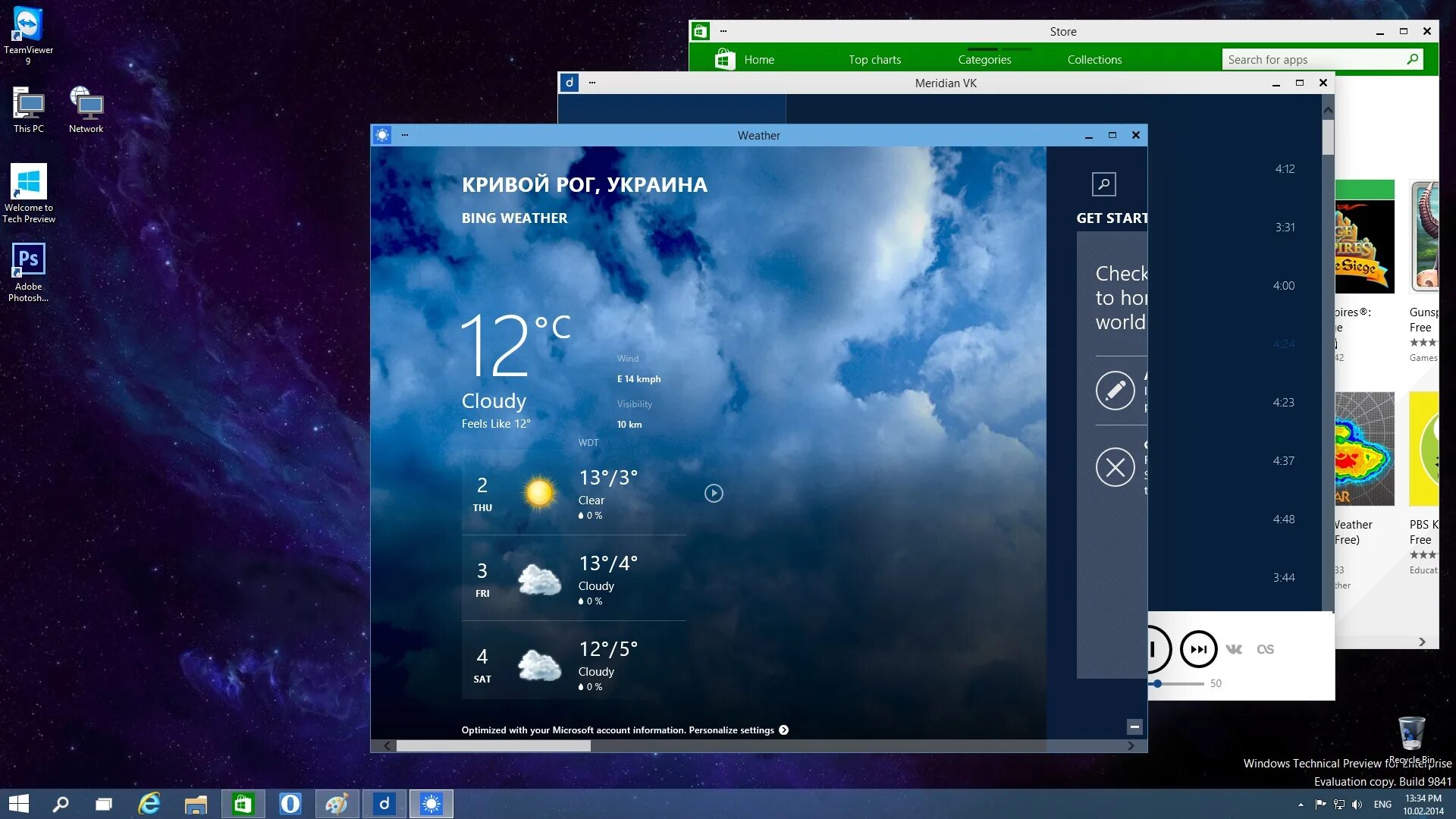Open Collections tab in Store
This screenshot has height=819, width=1456.
pos(1094,60)
